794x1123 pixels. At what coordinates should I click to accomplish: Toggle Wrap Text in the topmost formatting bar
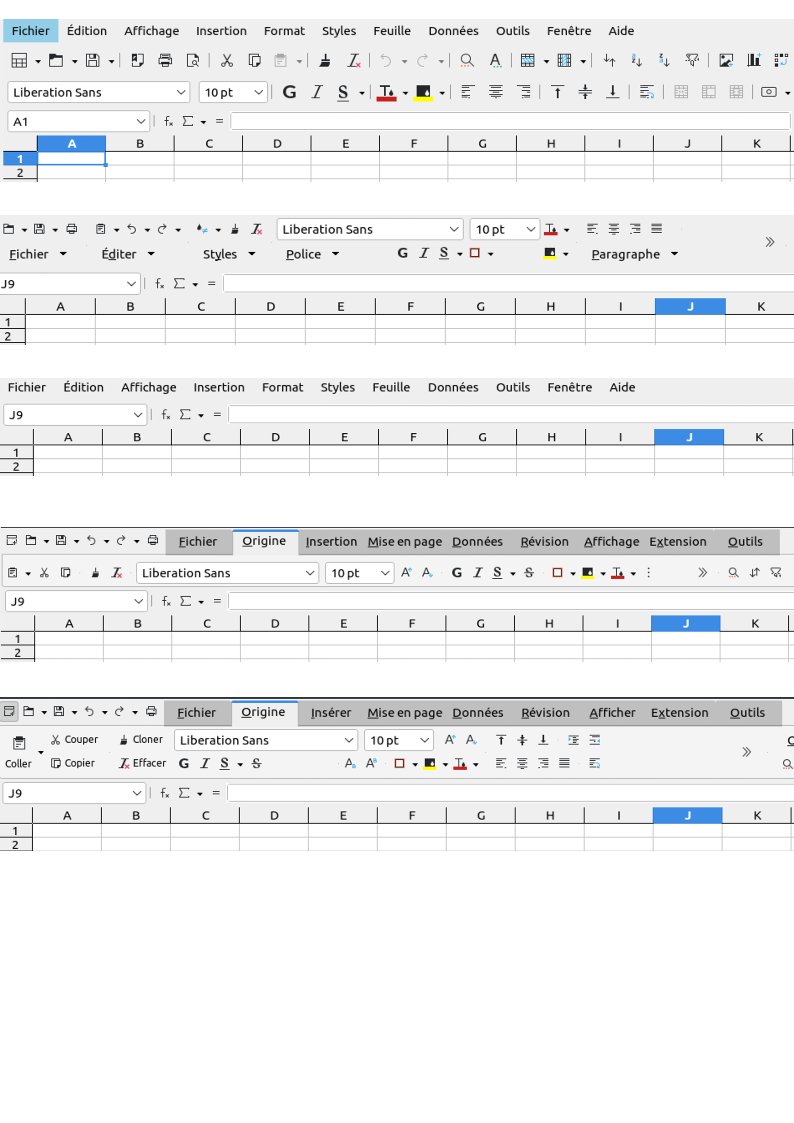(647, 92)
